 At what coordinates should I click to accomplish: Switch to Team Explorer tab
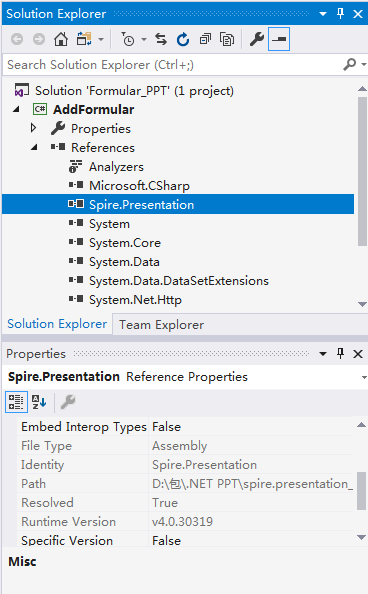point(161,325)
